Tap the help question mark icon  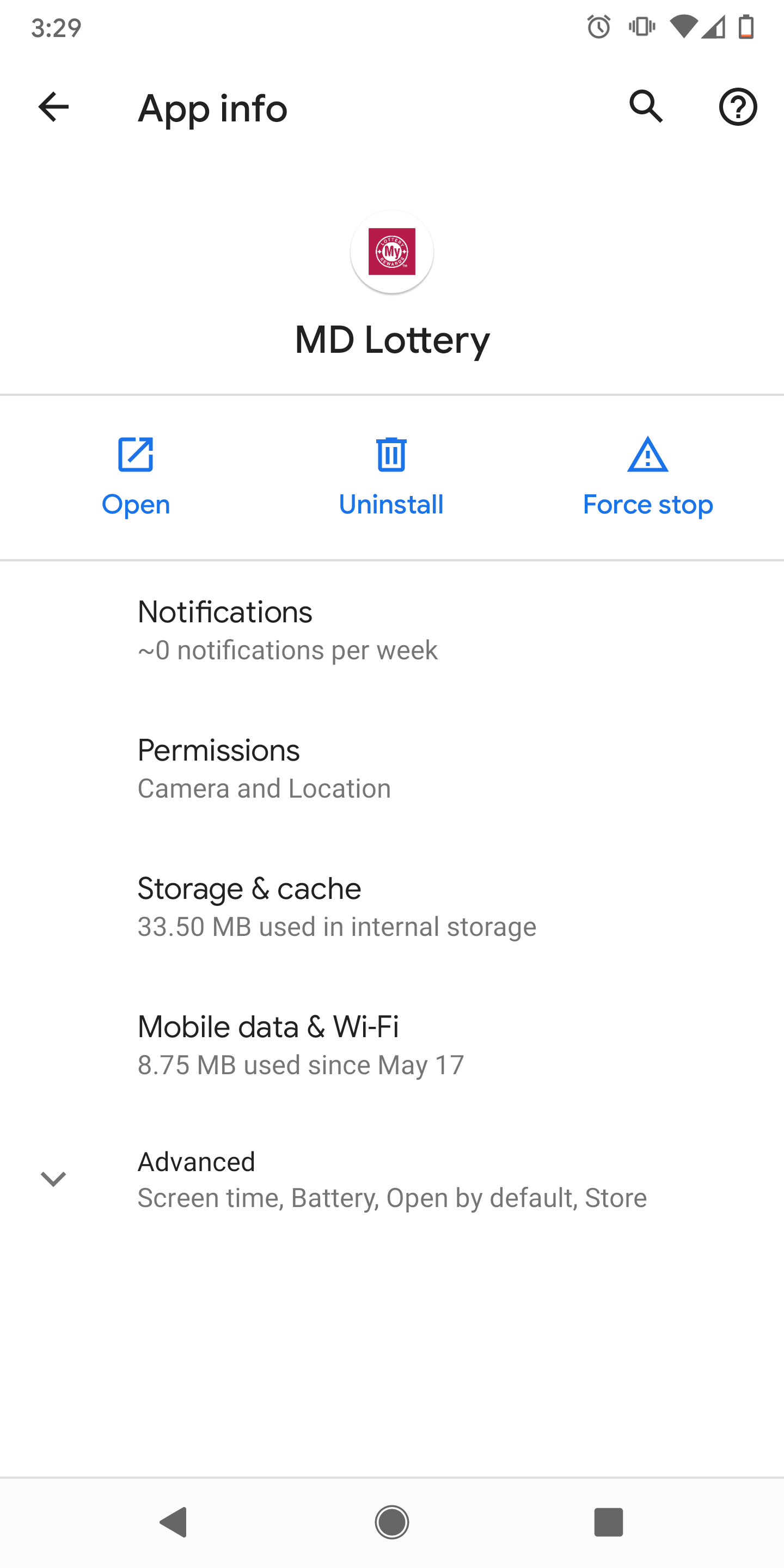click(x=738, y=107)
